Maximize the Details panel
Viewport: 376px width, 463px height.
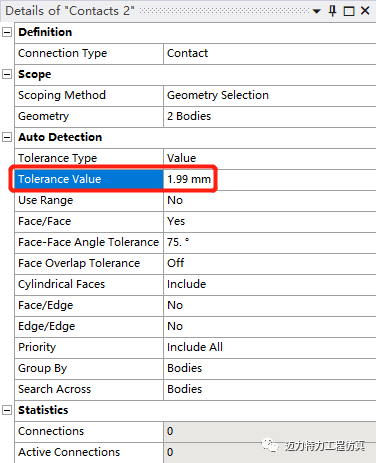coord(349,11)
